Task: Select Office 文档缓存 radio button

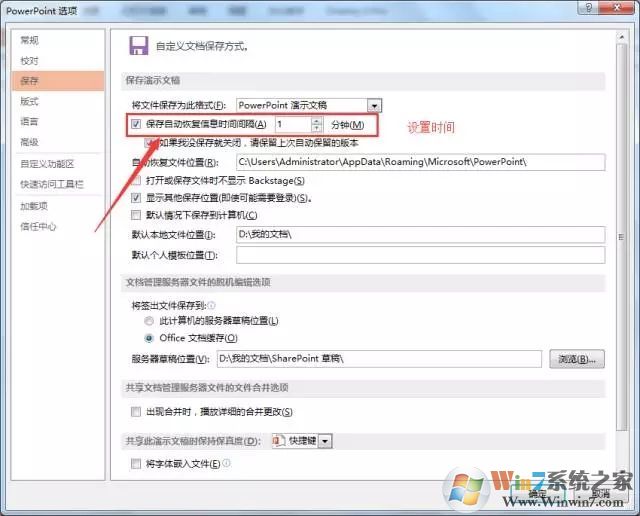Action: tap(149, 338)
